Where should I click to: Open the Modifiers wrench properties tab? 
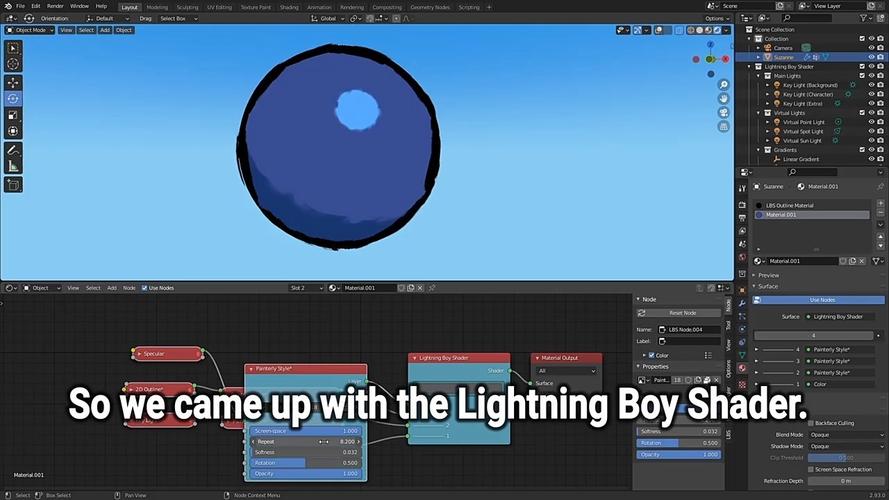pyautogui.click(x=742, y=303)
